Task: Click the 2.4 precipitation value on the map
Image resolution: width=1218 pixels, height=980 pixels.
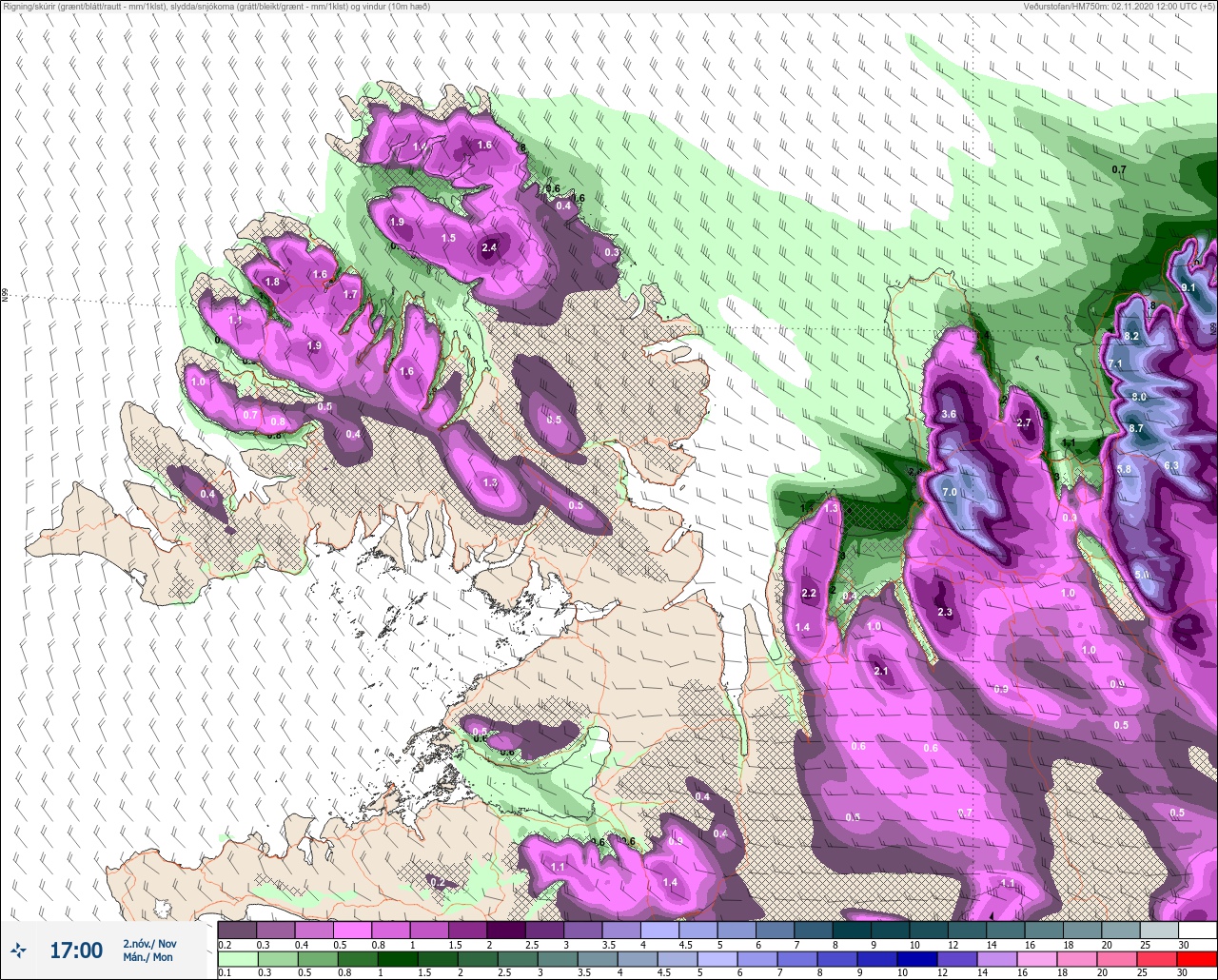Action: tap(489, 247)
